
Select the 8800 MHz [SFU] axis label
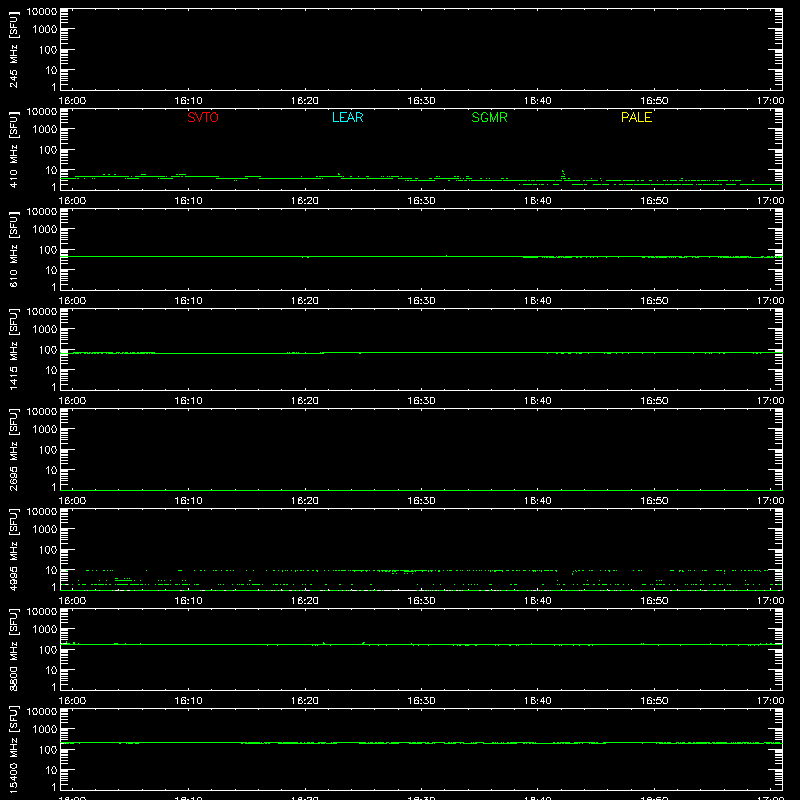coord(14,650)
